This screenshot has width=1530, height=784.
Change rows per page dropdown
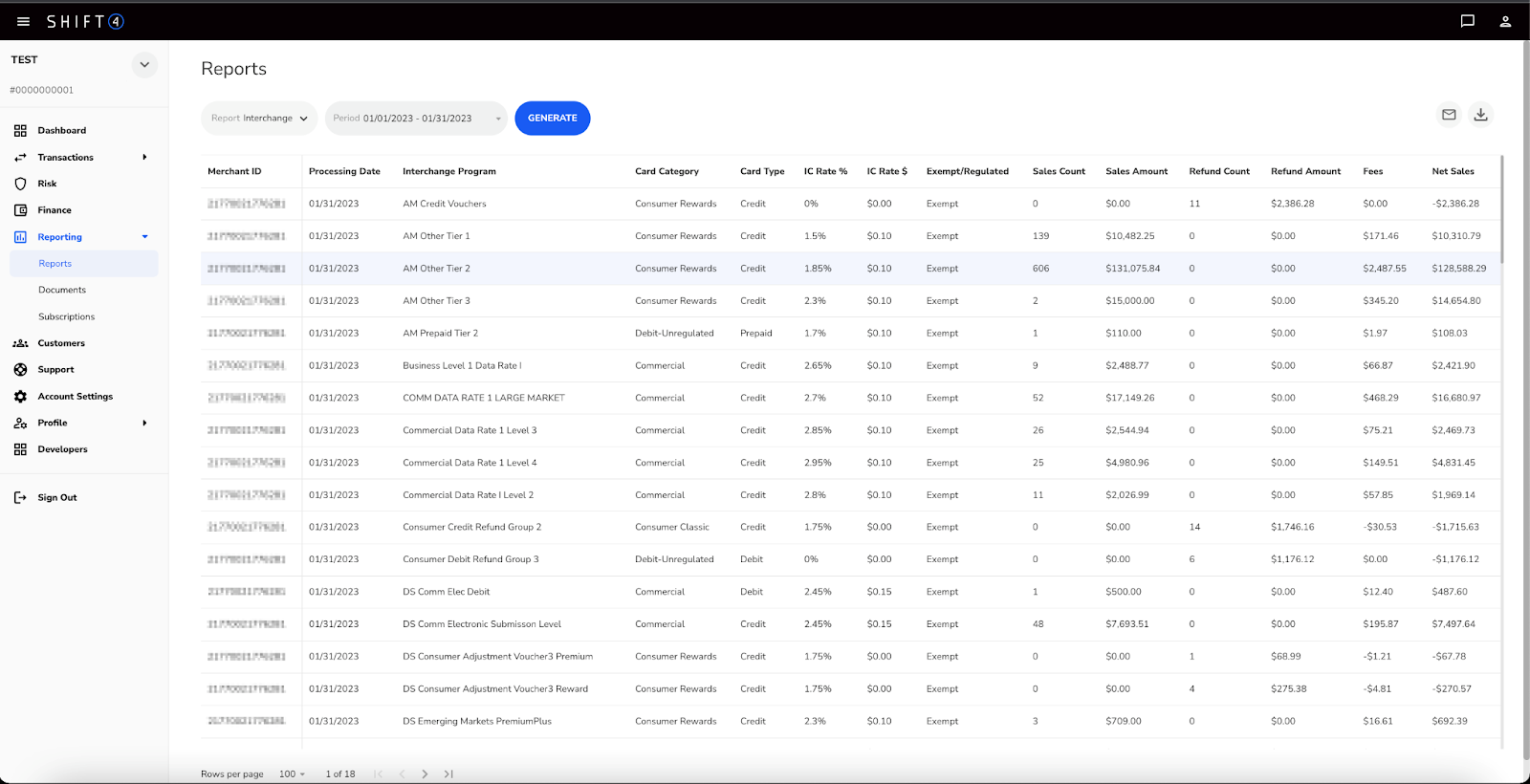pyautogui.click(x=292, y=773)
